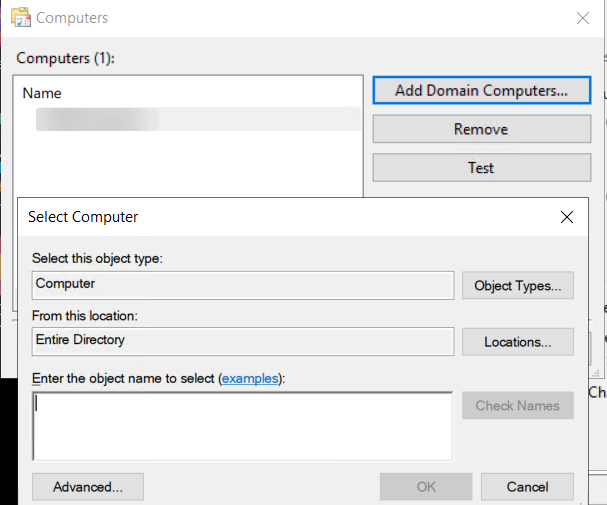Confirm with the OK button

pos(426,487)
